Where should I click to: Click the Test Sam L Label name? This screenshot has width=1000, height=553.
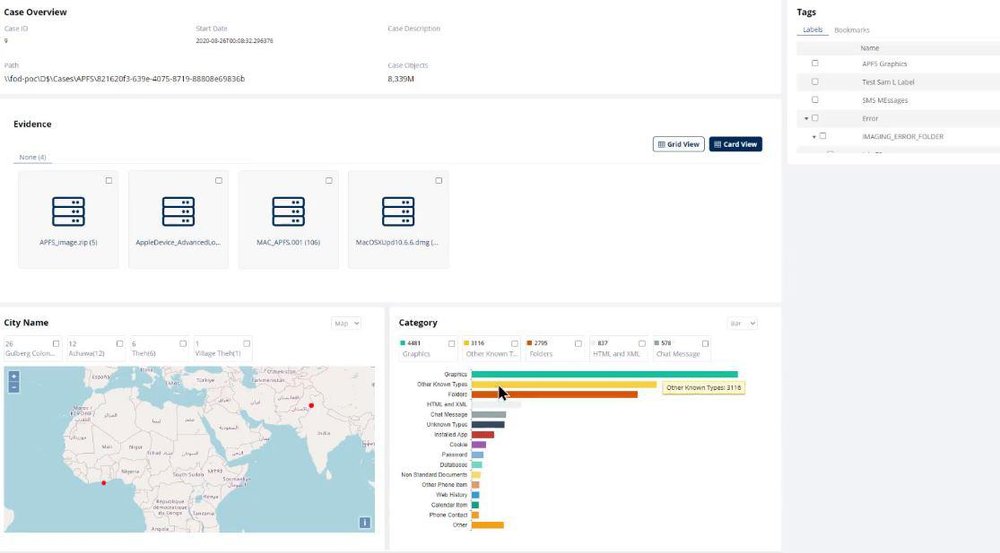coord(888,82)
